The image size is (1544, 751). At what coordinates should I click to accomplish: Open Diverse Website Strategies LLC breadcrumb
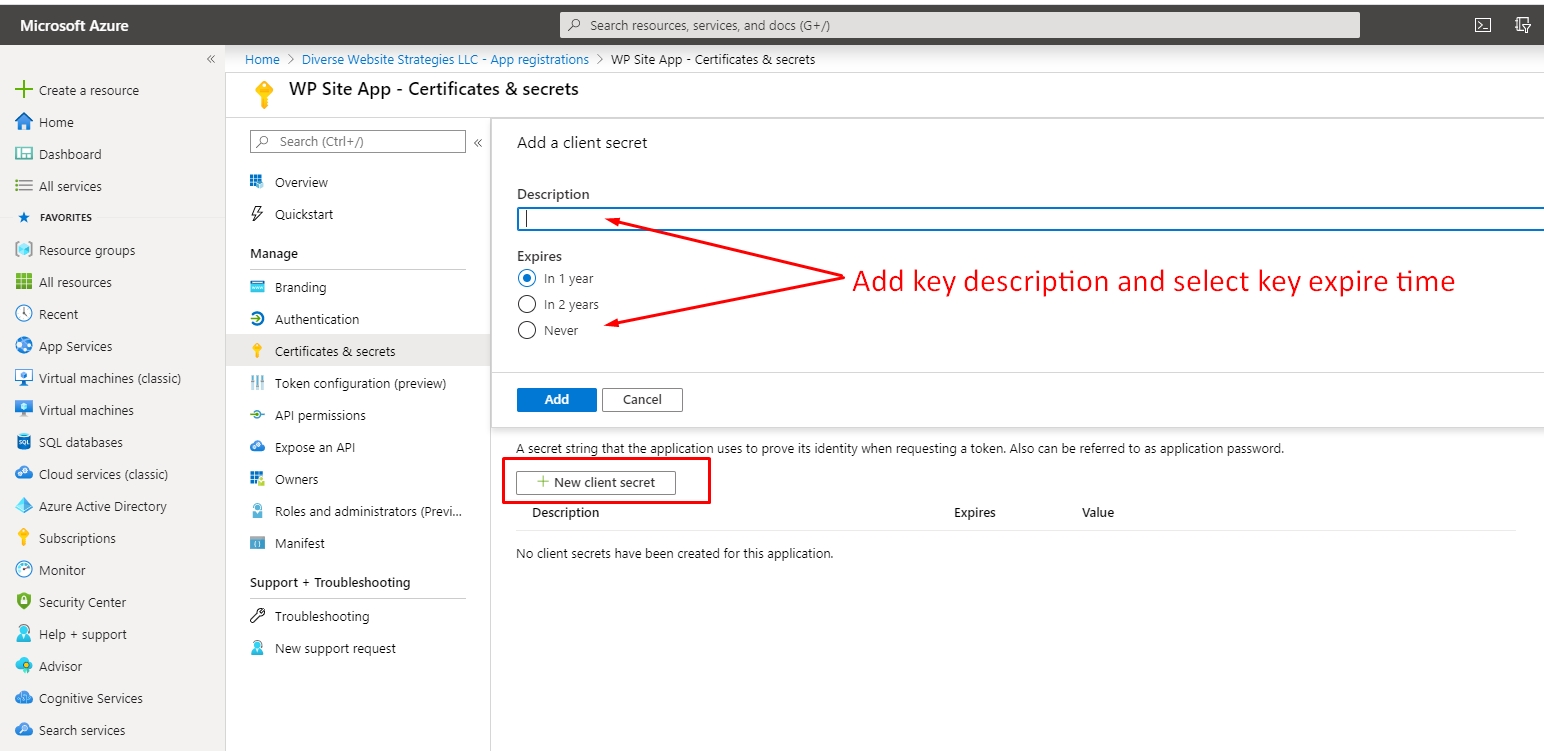click(x=445, y=59)
